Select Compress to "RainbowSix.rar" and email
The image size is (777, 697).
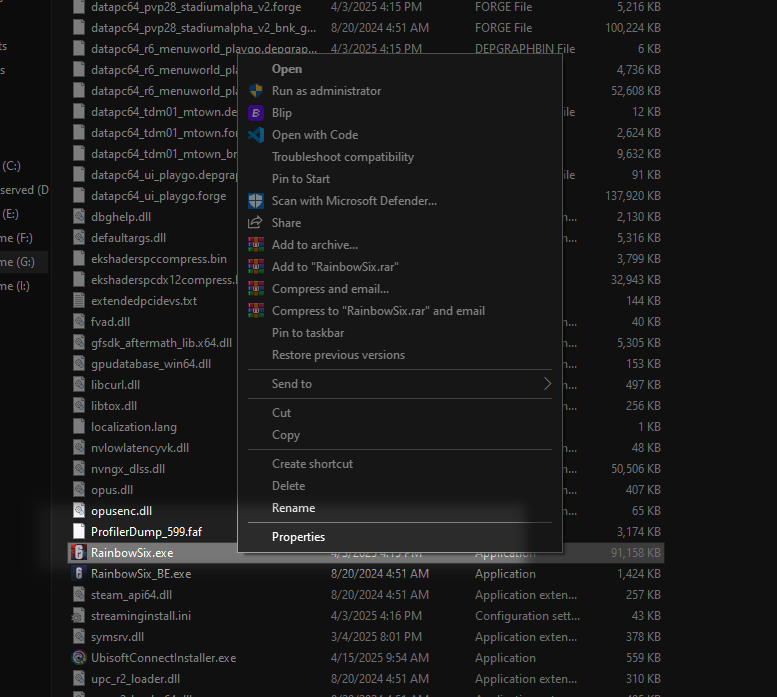tap(399, 311)
